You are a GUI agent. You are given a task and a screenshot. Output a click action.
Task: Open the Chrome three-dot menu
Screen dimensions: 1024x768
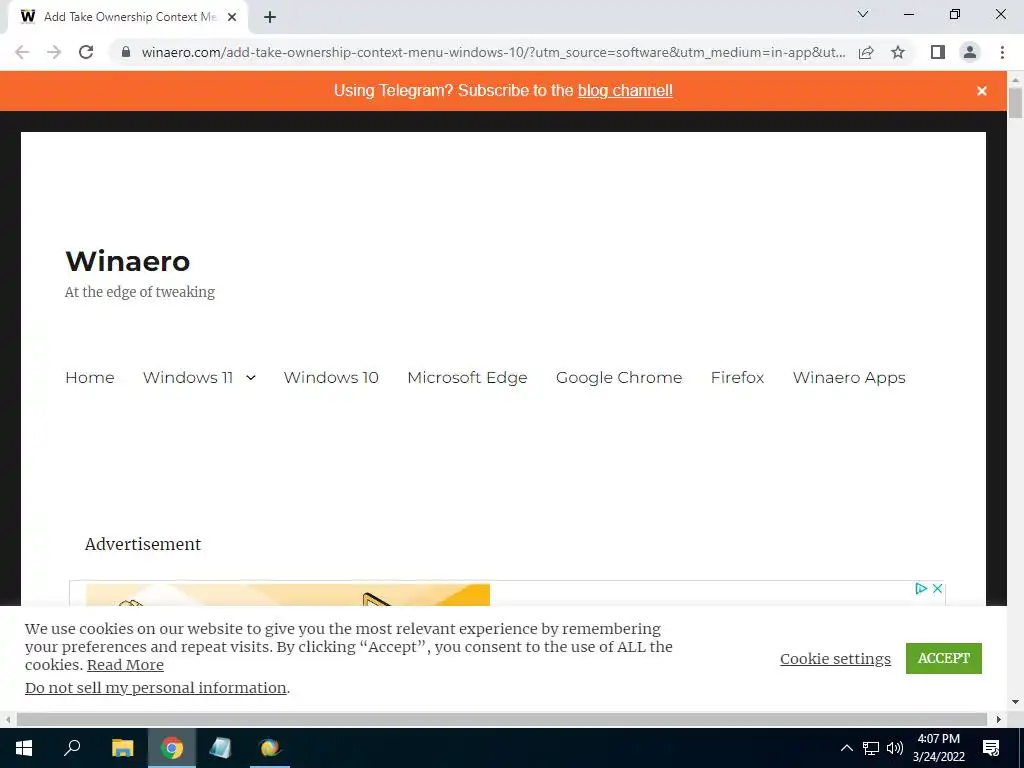(x=1002, y=52)
